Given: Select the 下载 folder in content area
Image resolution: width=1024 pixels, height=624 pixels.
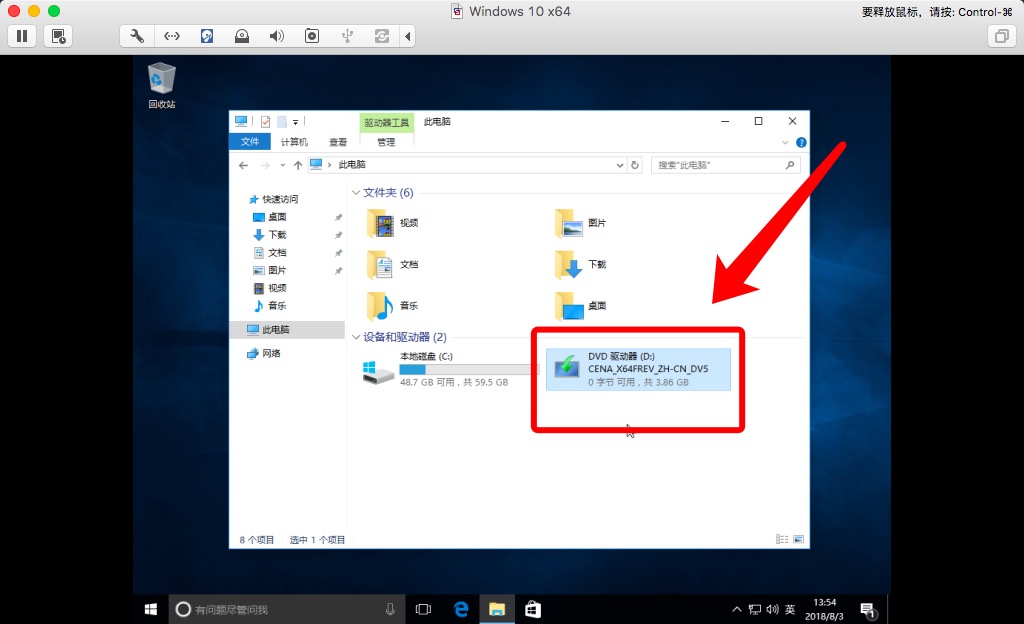Looking at the screenshot, I should point(580,264).
